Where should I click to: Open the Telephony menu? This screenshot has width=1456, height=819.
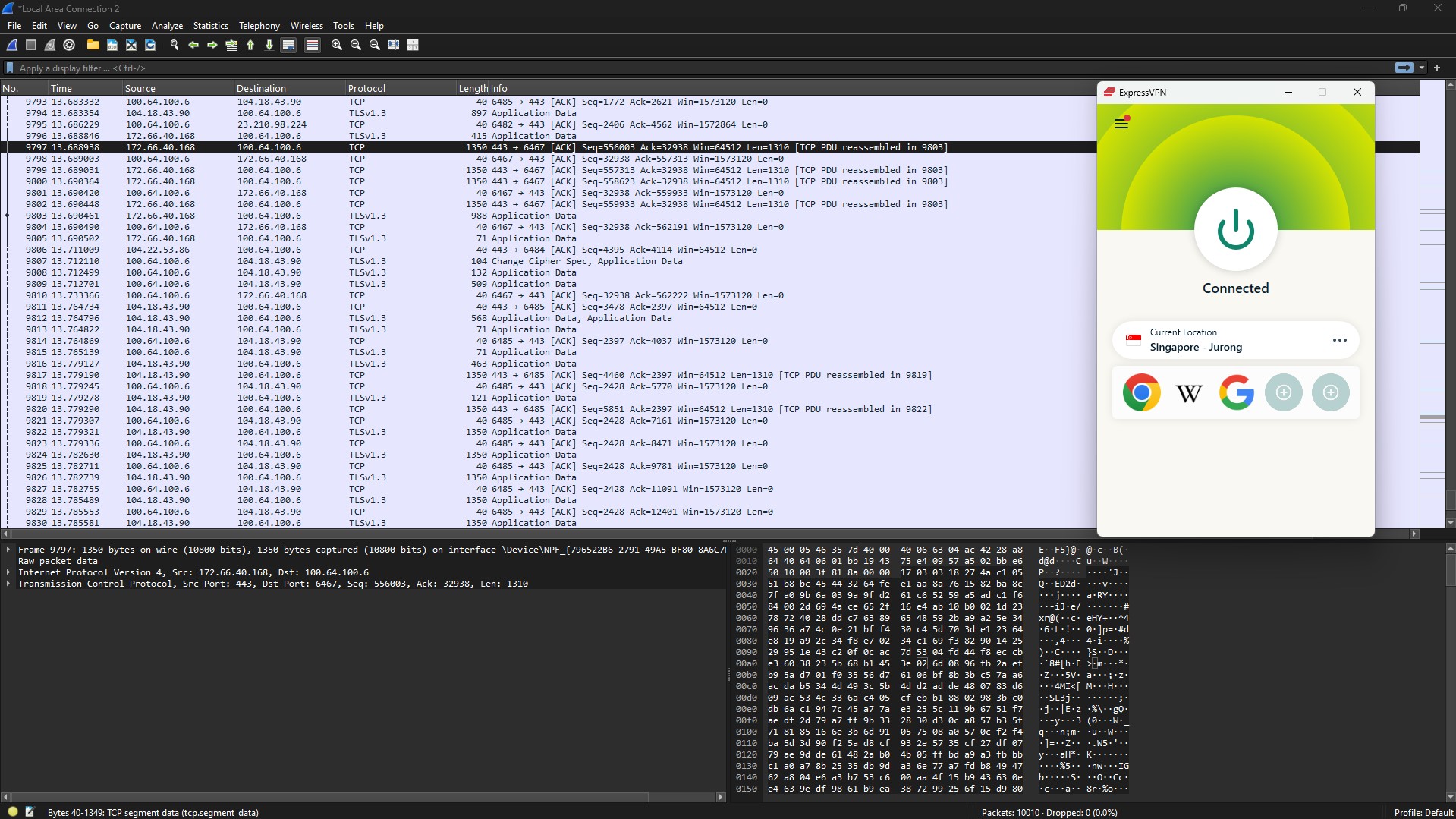point(259,26)
